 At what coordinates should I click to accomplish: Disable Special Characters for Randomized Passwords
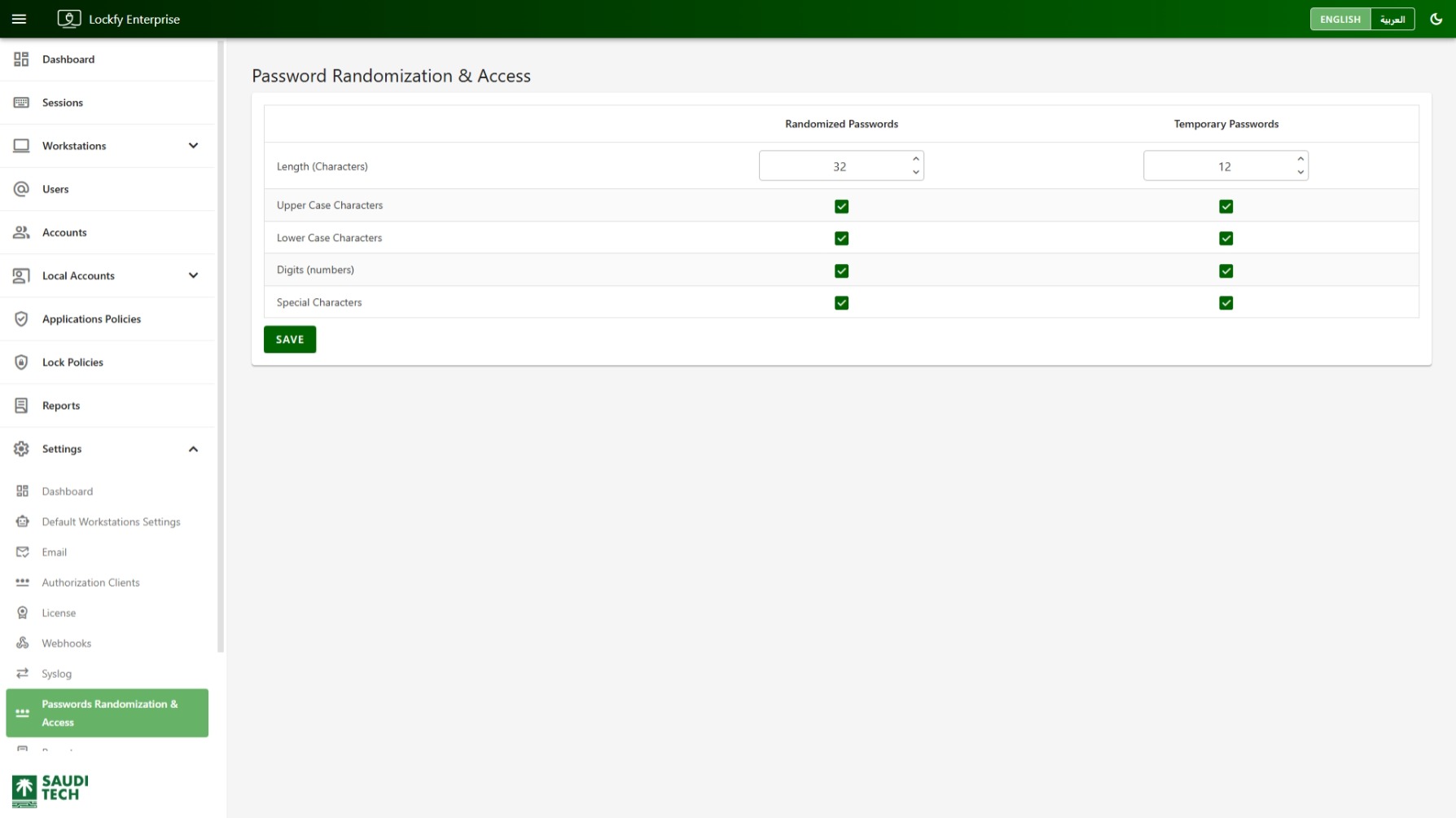click(841, 302)
